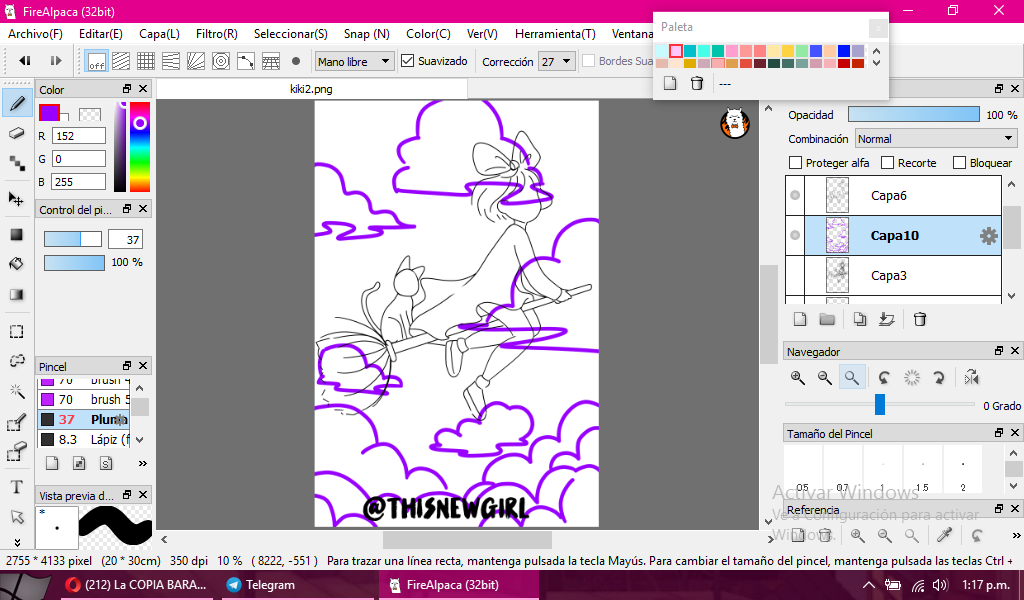
Task: Select the Eraser tool
Action: (x=18, y=134)
